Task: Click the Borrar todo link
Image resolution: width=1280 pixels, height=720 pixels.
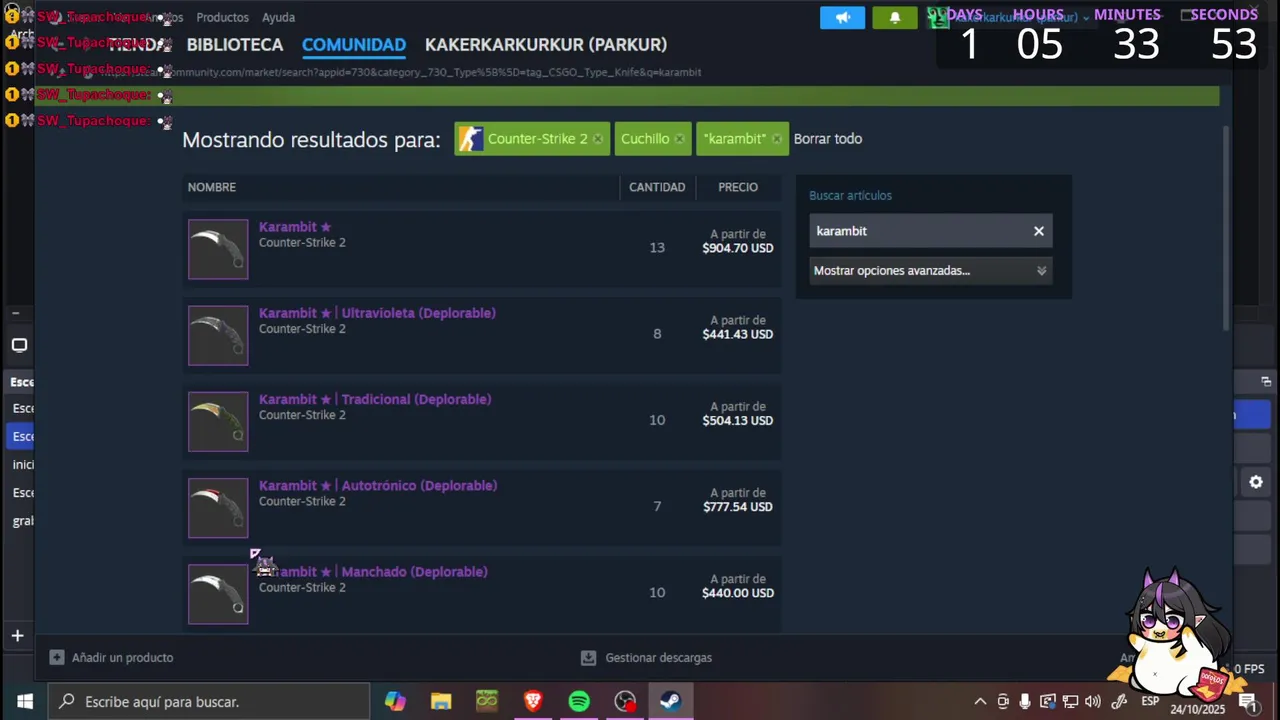Action: 827,139
